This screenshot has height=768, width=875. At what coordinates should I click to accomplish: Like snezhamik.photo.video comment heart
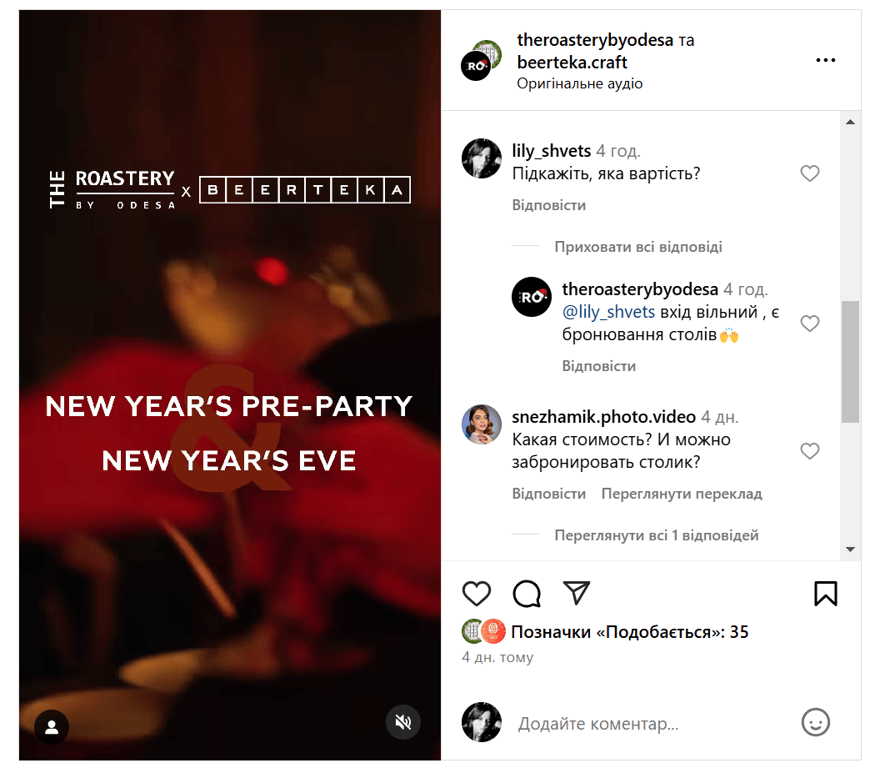pyautogui.click(x=809, y=450)
